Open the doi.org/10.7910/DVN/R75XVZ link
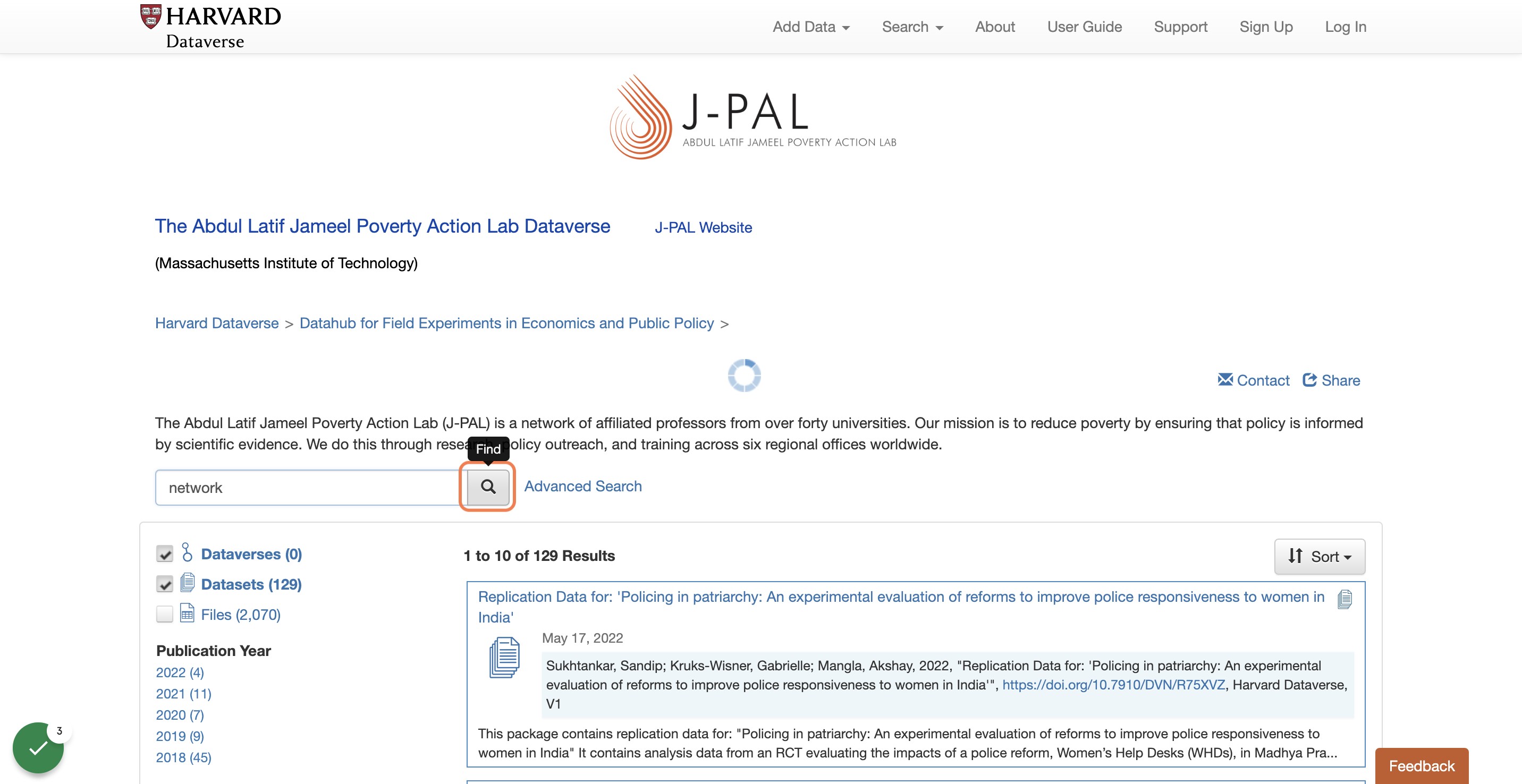This screenshot has width=1522, height=784. pos(1113,685)
